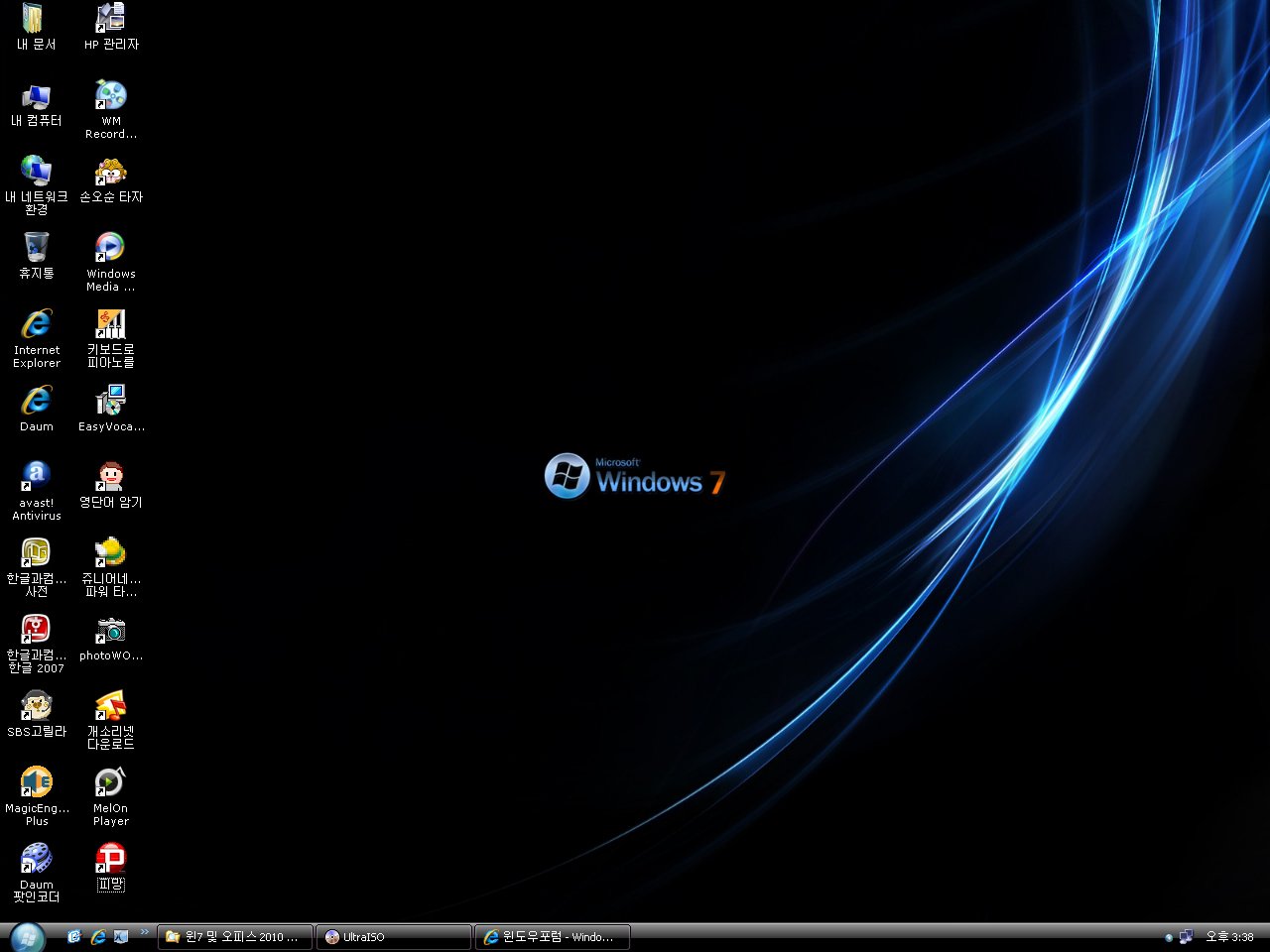Switch to the UltraISO taskbar button
Viewport: 1270px width, 952px height.
click(394, 937)
